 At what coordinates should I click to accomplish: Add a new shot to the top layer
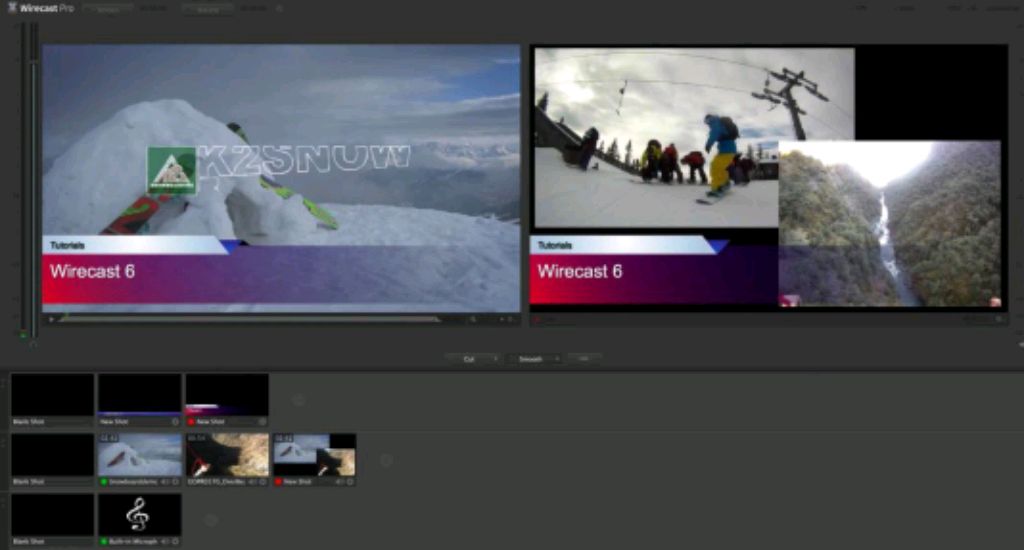[x=298, y=400]
